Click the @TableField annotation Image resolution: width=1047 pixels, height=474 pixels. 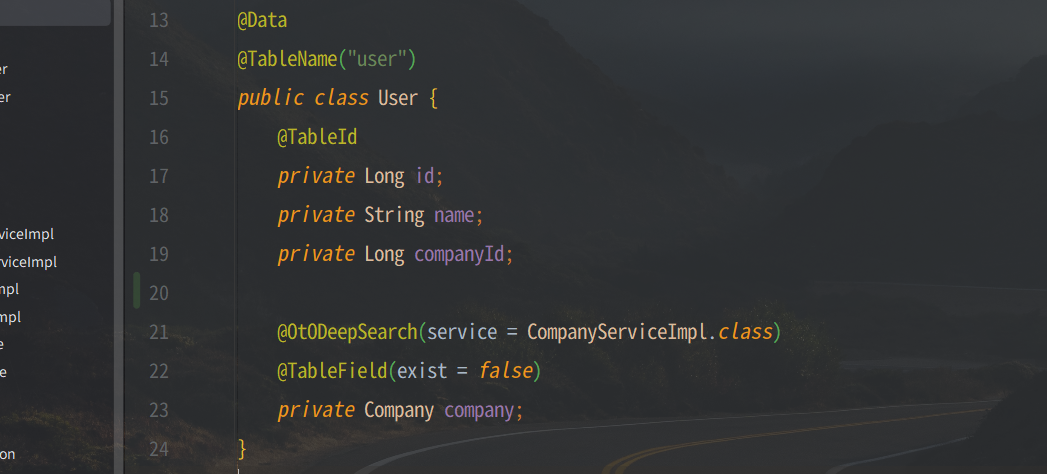[333, 371]
